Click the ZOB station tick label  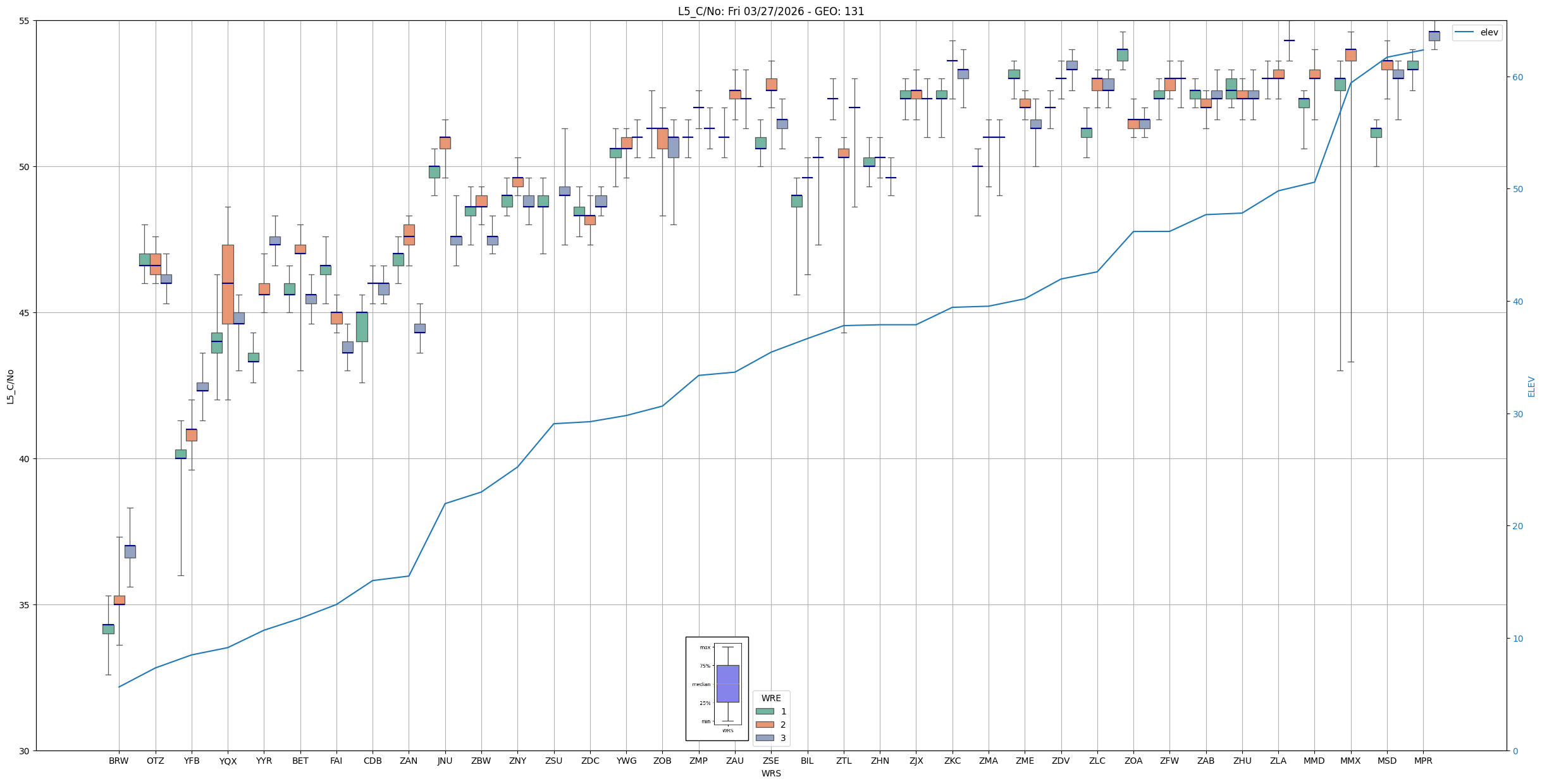click(x=662, y=761)
